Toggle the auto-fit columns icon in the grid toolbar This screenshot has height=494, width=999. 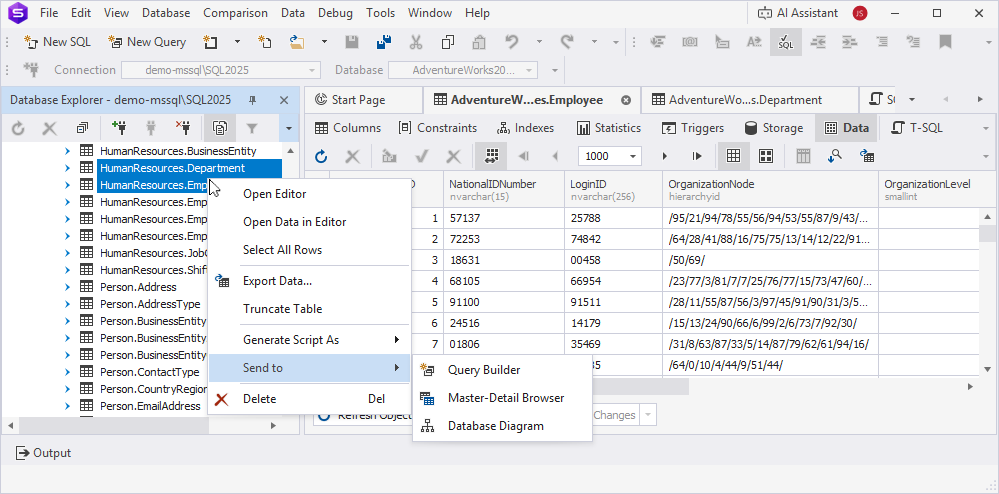[x=491, y=156]
